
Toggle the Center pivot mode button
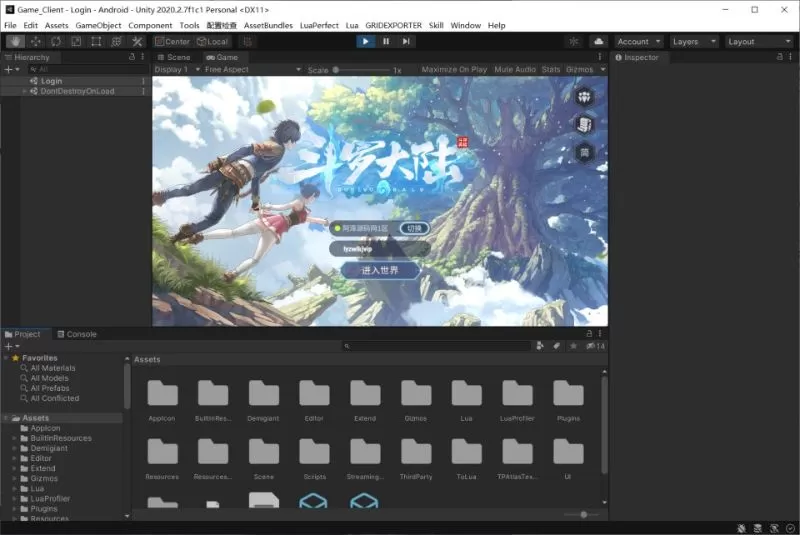pos(172,42)
